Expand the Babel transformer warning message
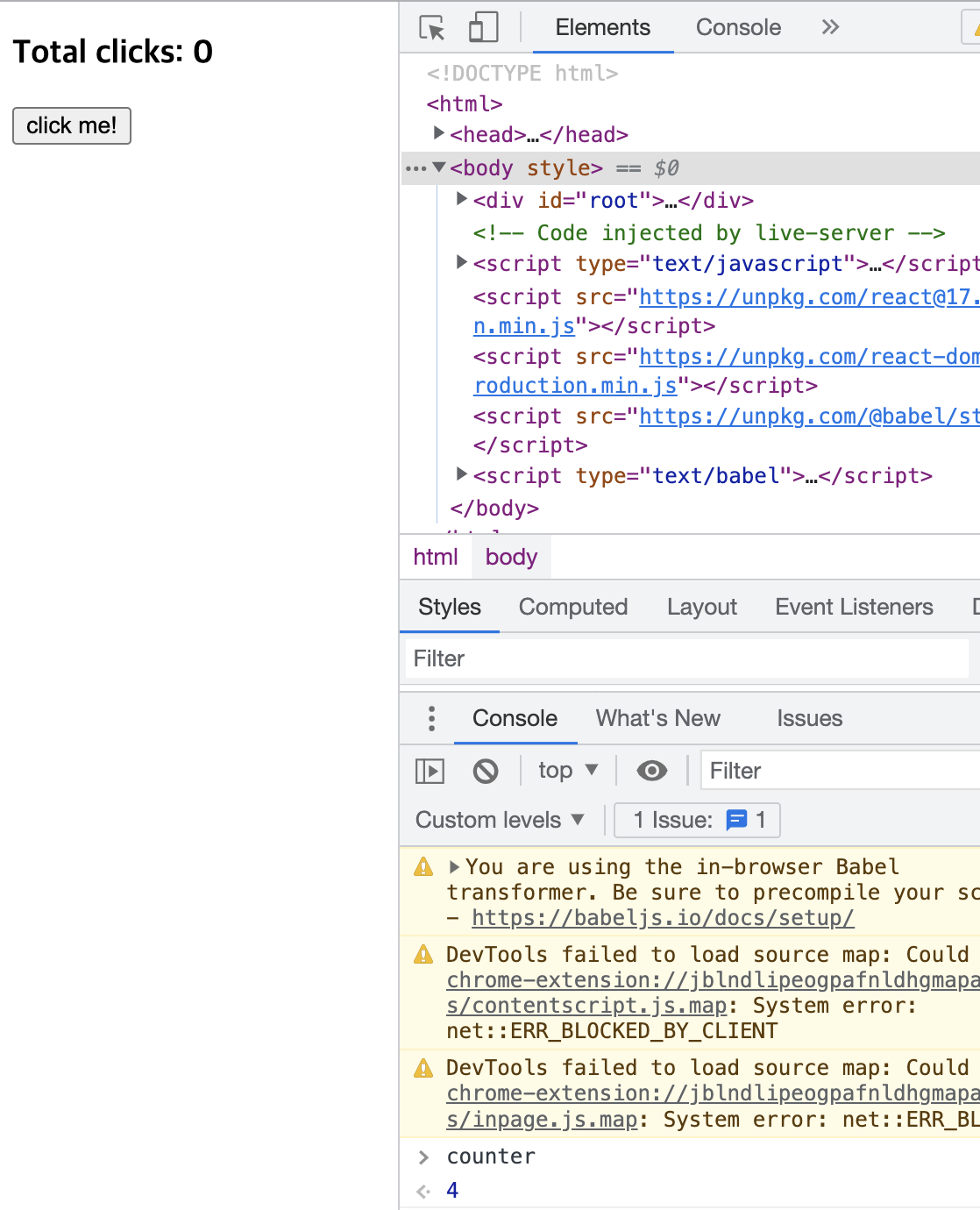Screen dimensions: 980x1210 [454, 867]
